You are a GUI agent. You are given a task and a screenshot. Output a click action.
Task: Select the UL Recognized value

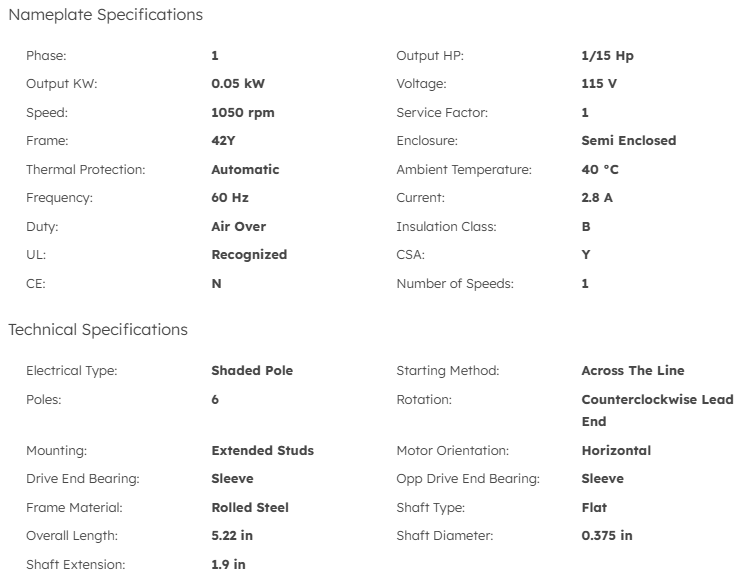tap(249, 255)
